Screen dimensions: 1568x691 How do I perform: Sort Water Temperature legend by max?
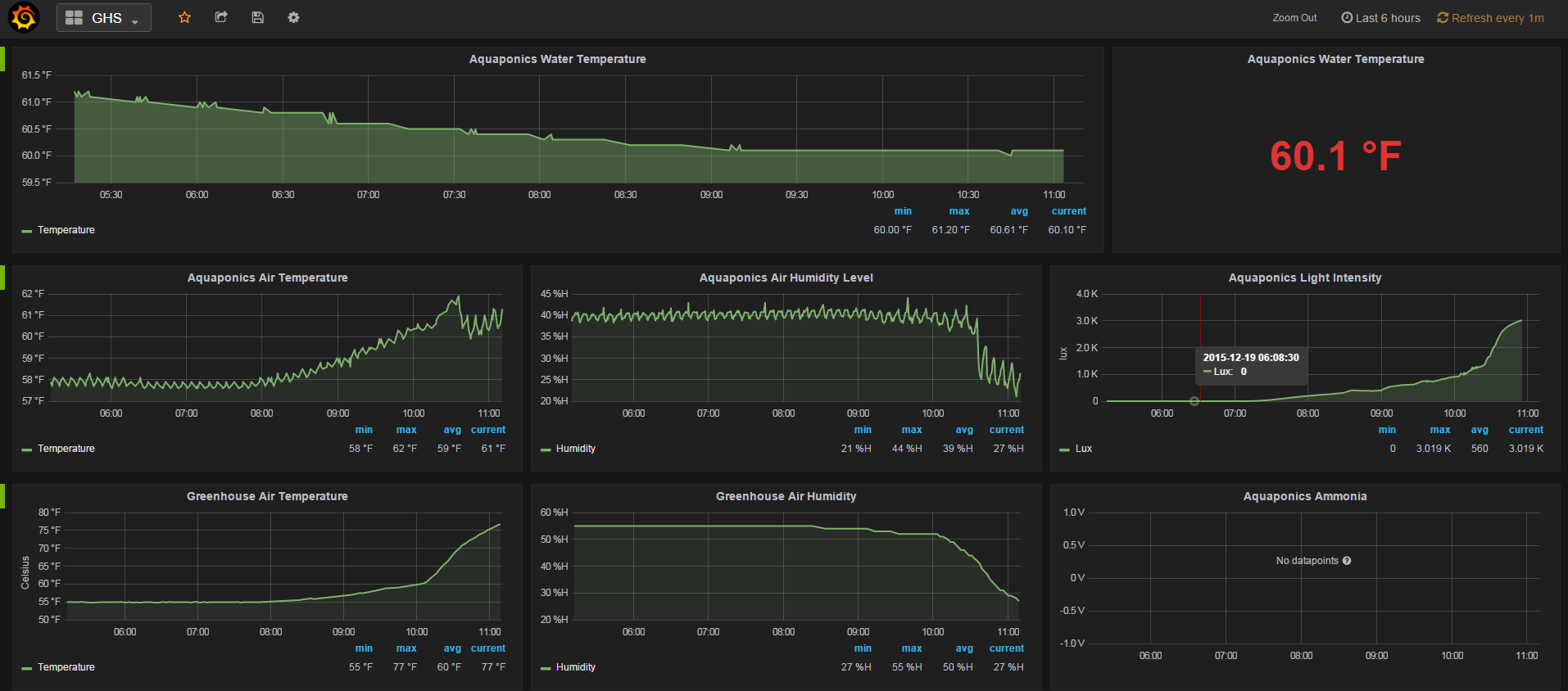(x=959, y=211)
